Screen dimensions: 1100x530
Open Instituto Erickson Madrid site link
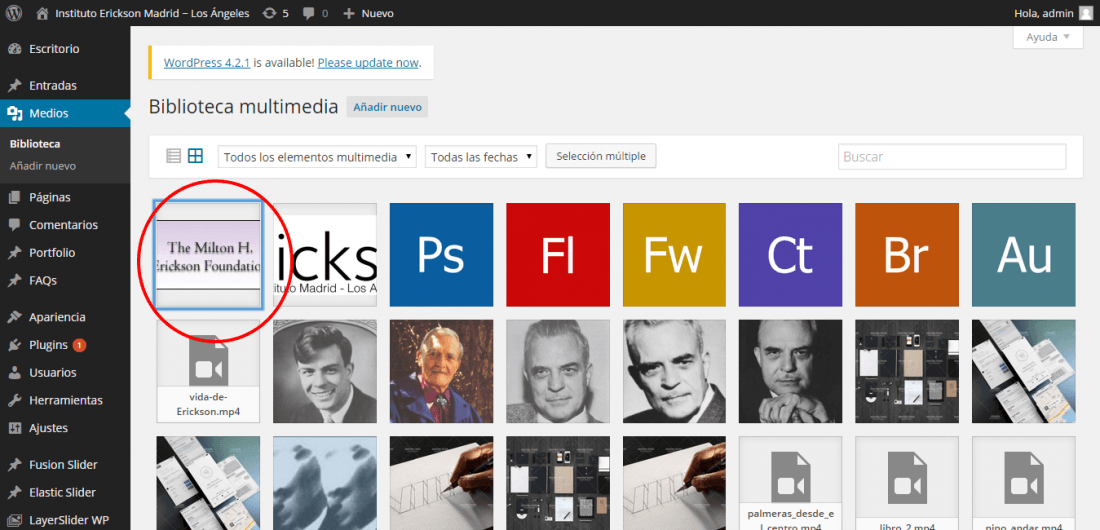152,13
